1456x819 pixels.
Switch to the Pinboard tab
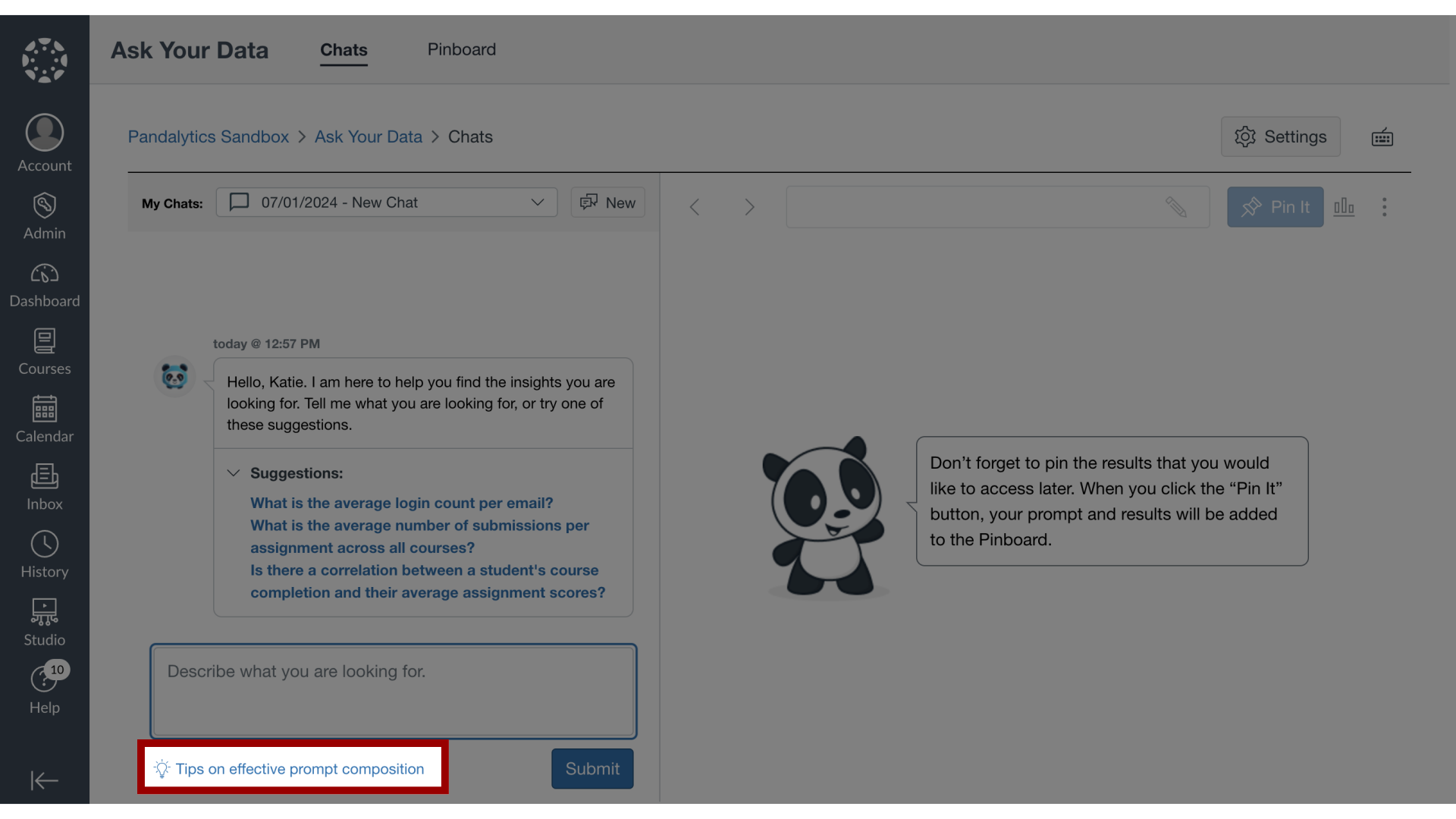click(x=462, y=49)
